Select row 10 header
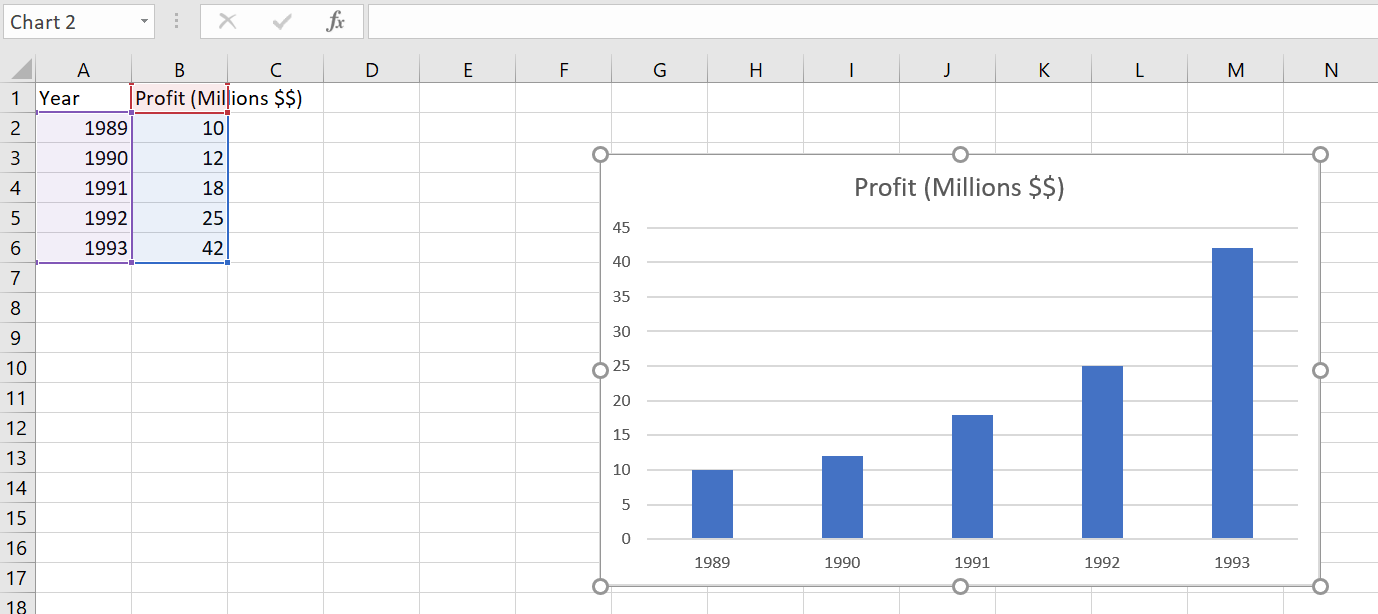This screenshot has height=614, width=1378. tap(17, 368)
